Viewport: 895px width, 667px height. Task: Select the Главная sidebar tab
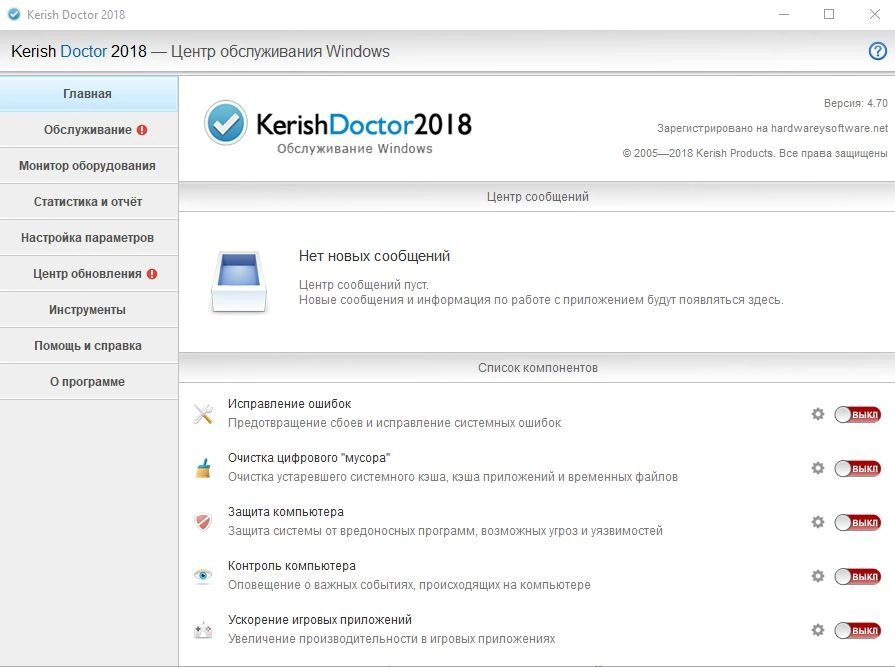89,94
